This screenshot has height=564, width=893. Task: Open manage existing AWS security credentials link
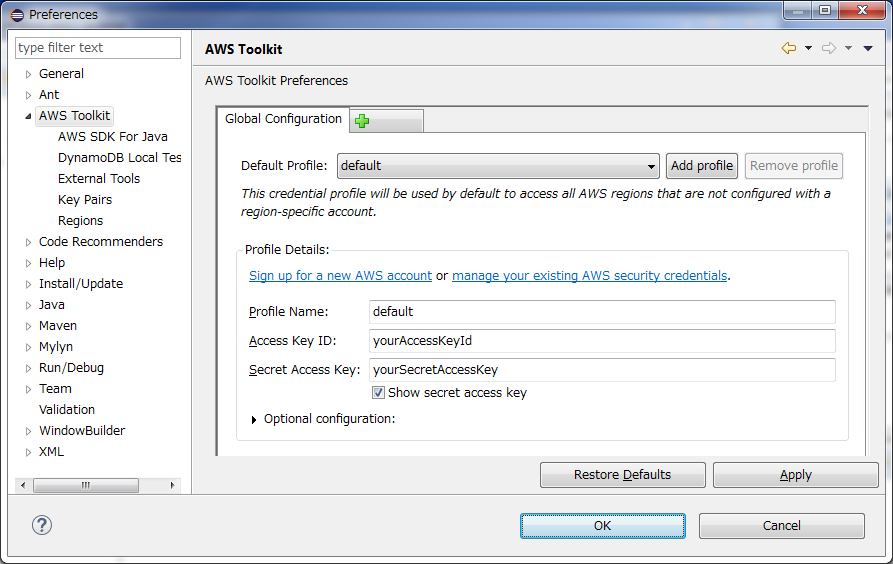589,276
